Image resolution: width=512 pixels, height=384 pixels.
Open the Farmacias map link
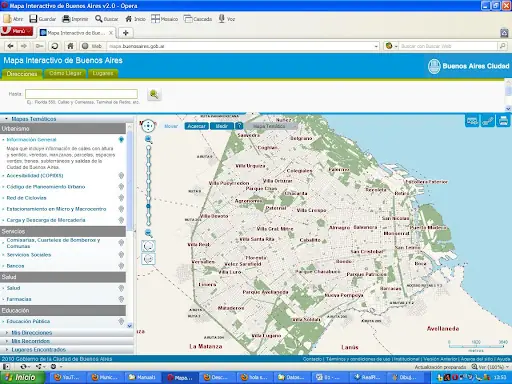[19, 299]
